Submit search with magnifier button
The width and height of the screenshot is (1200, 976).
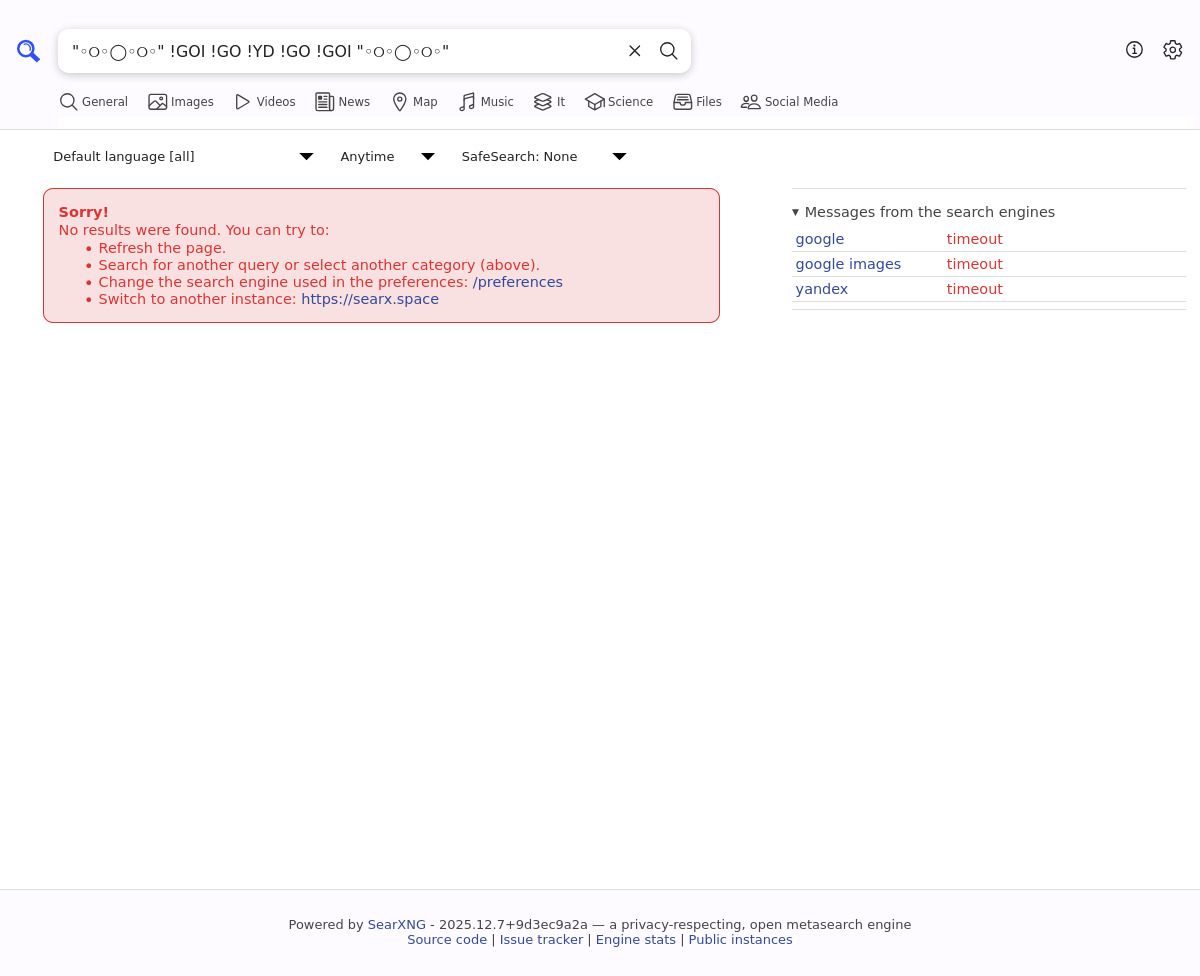[x=669, y=51]
